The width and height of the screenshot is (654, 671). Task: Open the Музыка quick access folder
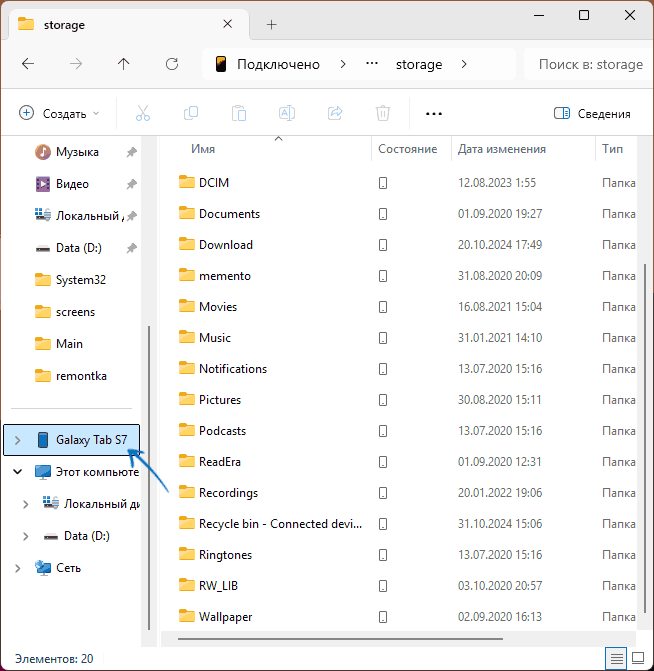(x=77, y=152)
